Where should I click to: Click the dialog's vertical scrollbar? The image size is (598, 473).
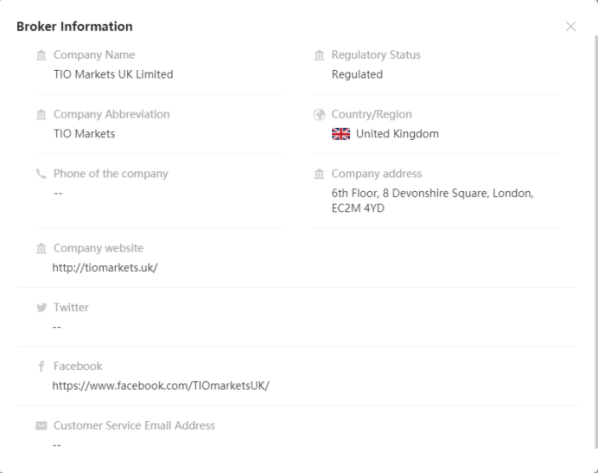(596, 242)
